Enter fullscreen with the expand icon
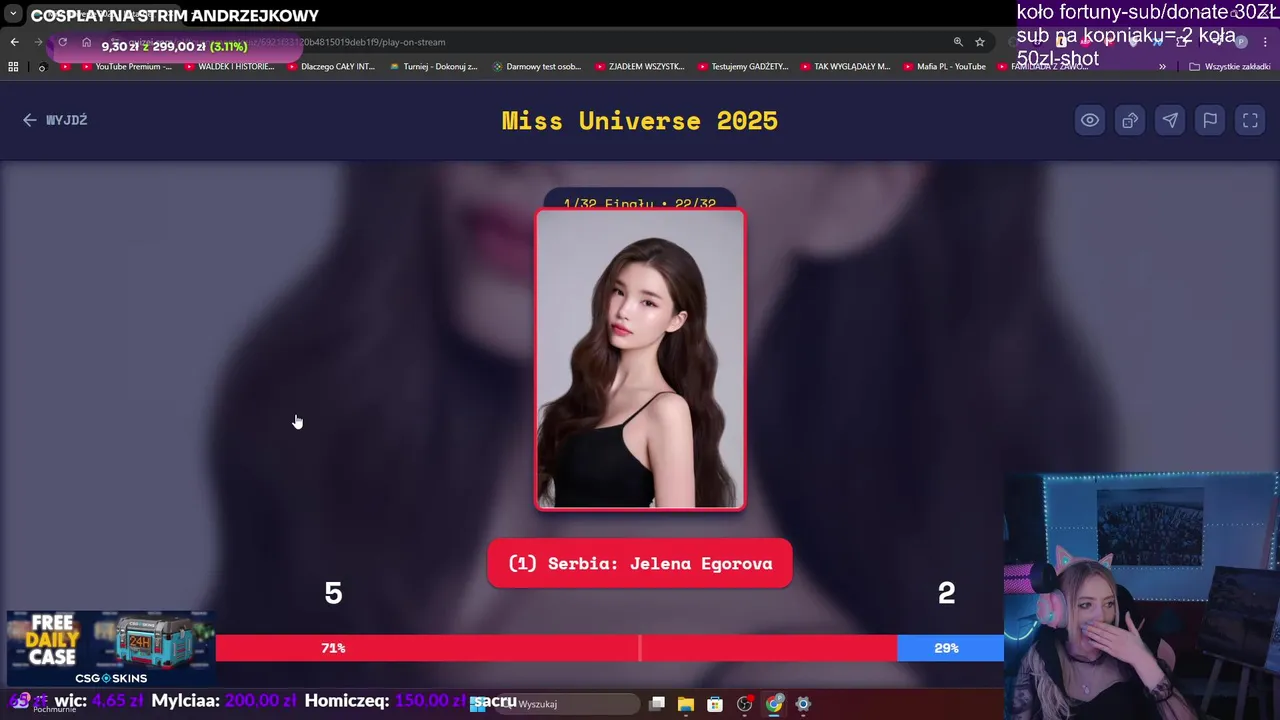This screenshot has height=720, width=1280. click(x=1250, y=120)
